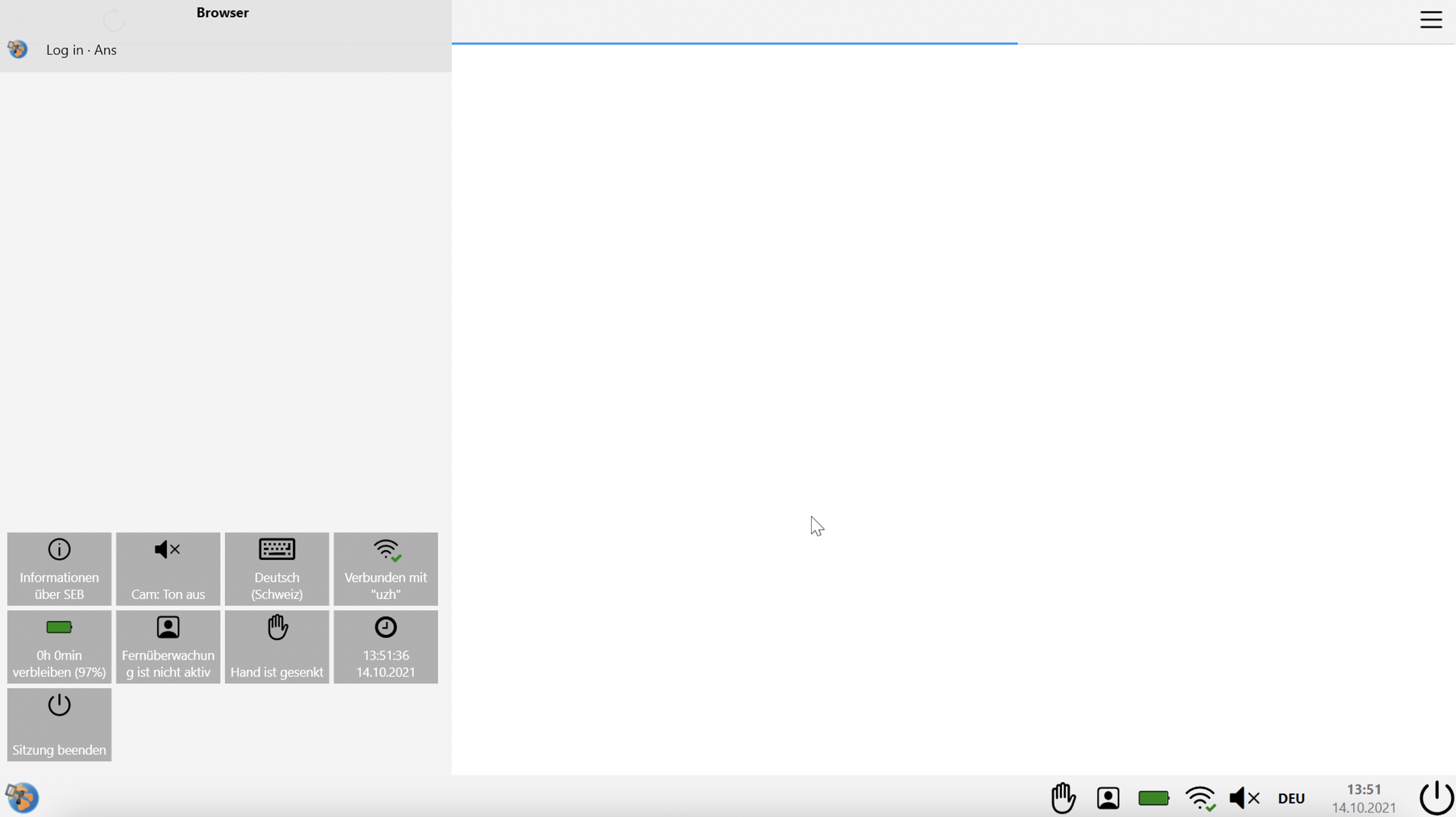1456x817 pixels.
Task: Open the Wi-Fi network icon in taskbar
Action: click(1200, 798)
